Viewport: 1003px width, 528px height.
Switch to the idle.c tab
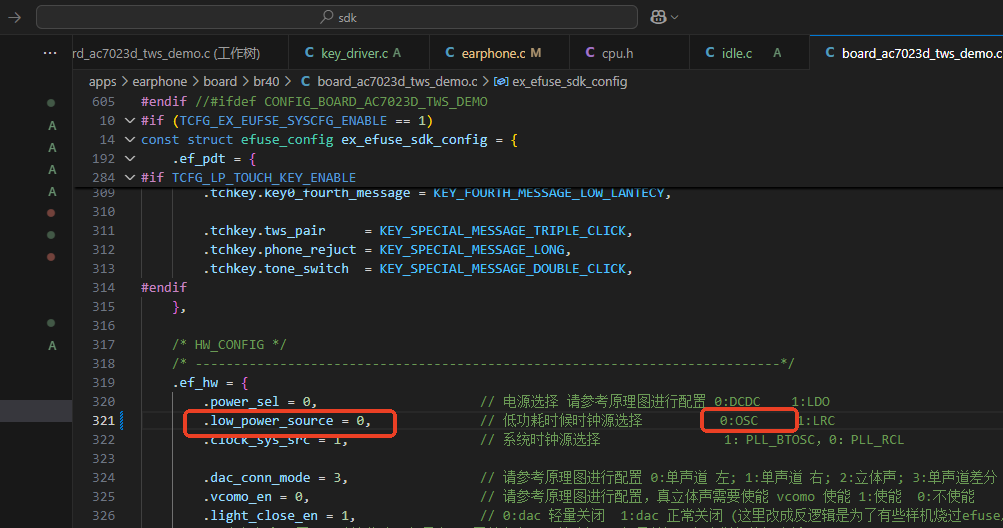[x=749, y=53]
